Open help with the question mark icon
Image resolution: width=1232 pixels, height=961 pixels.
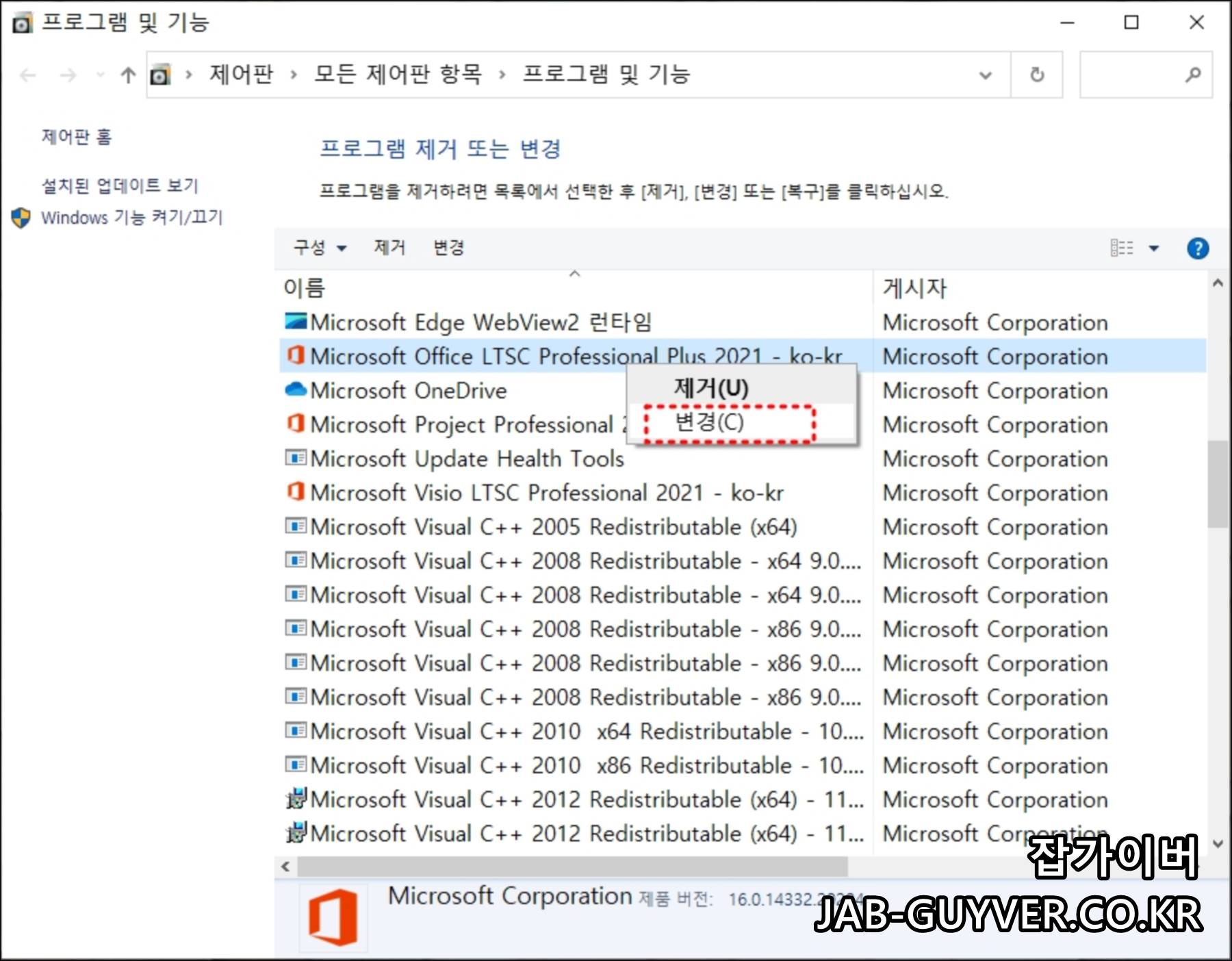tap(1198, 248)
